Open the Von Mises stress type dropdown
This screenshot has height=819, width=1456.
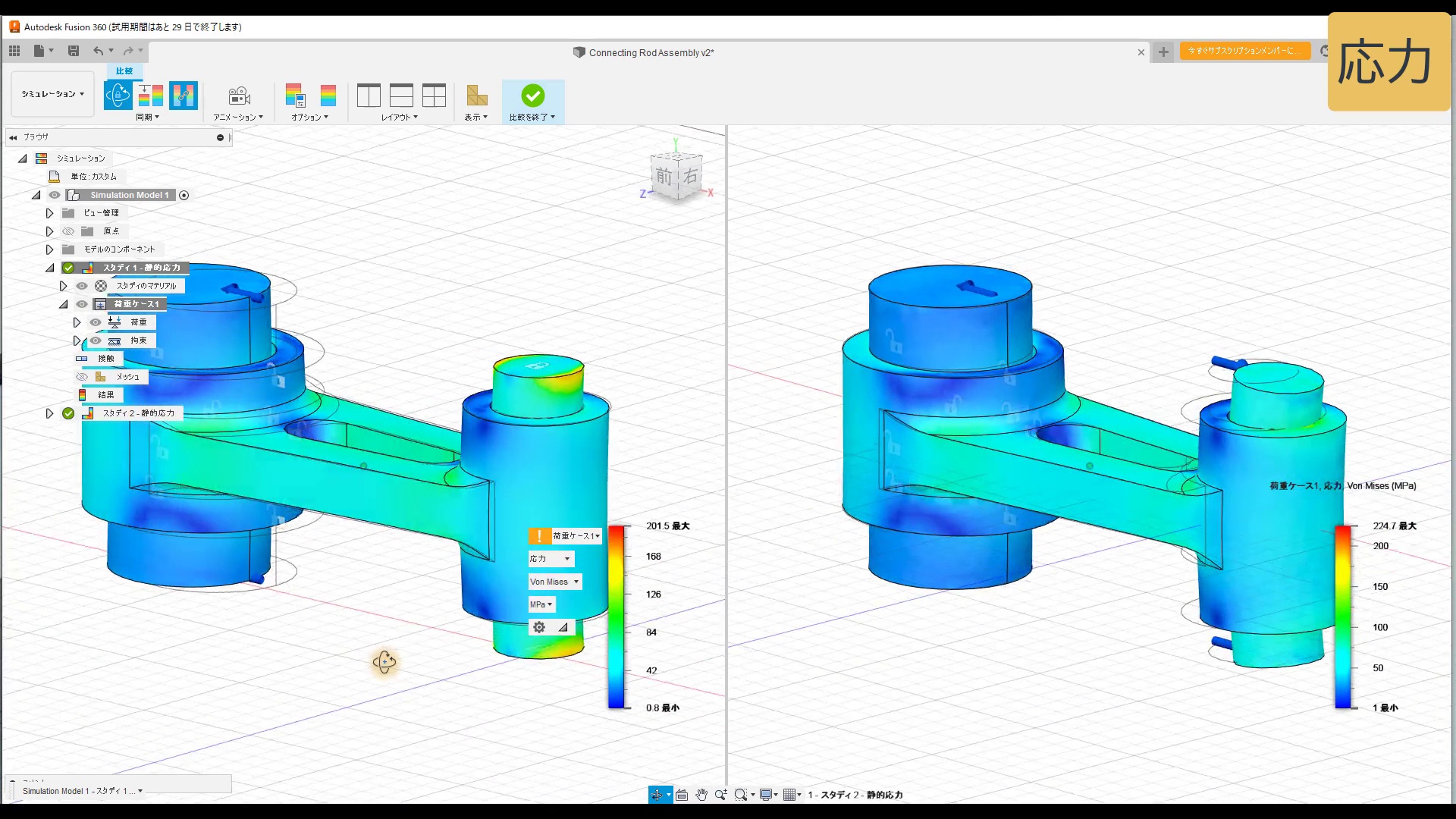555,582
